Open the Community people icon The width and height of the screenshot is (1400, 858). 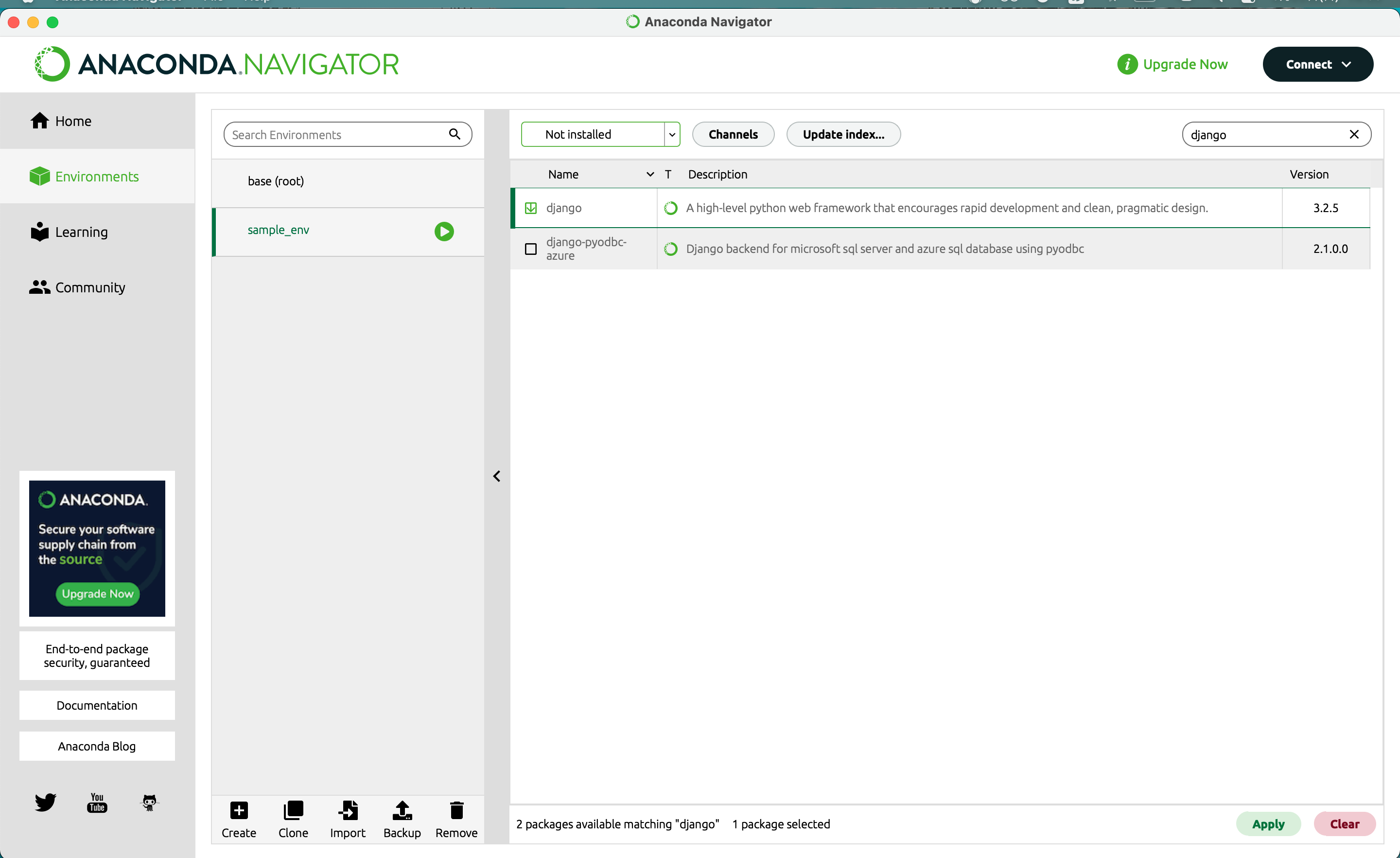tap(39, 287)
